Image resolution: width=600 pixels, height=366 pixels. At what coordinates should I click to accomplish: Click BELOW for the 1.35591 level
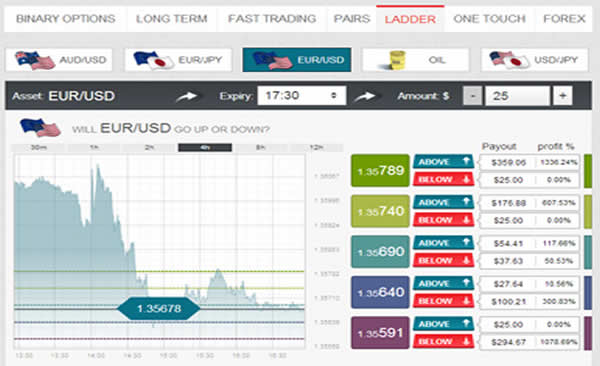coord(443,341)
